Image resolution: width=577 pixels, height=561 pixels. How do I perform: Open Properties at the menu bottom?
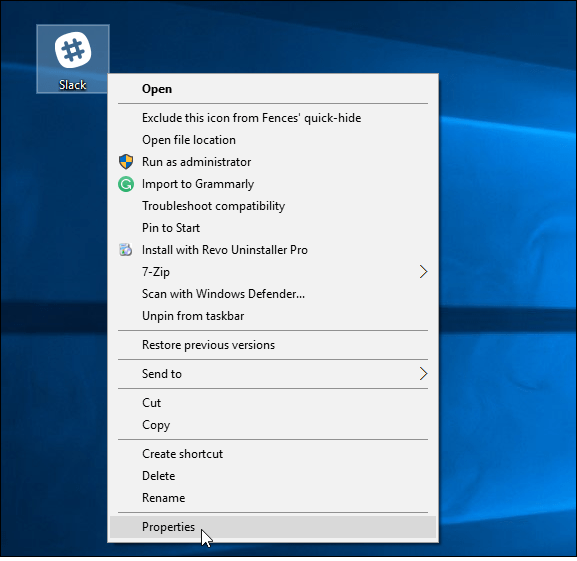click(273, 527)
